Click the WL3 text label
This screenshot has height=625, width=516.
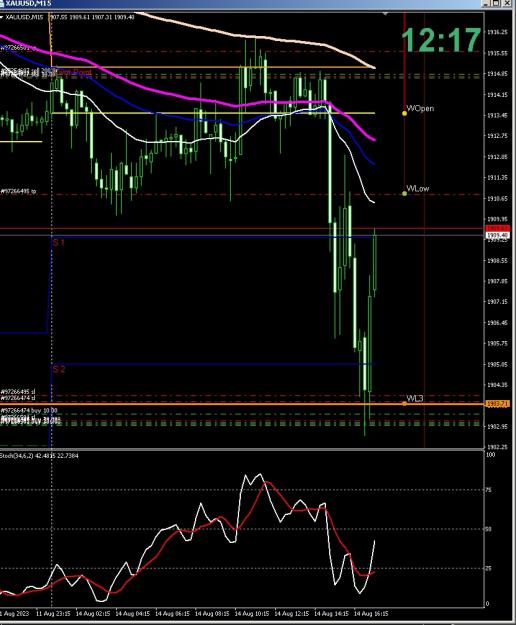415,398
